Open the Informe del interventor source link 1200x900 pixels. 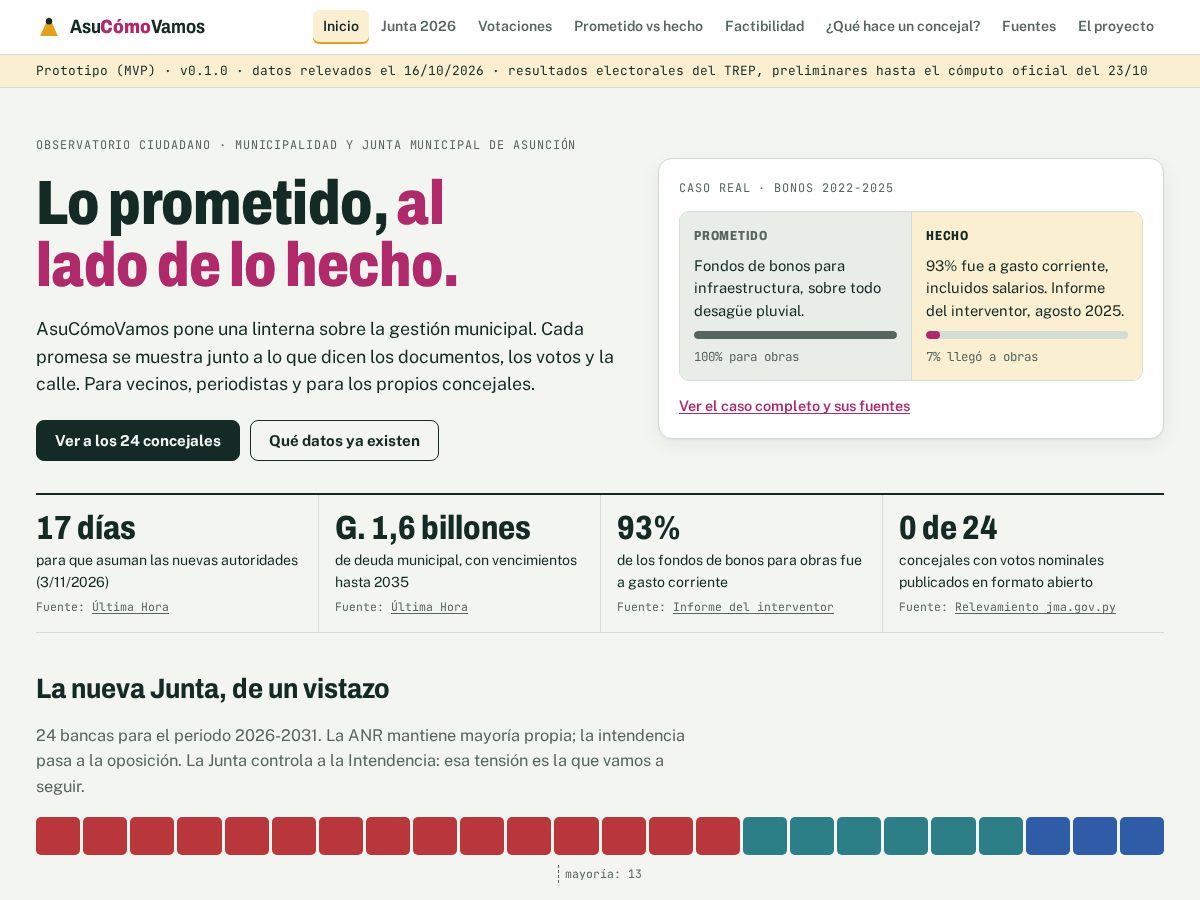753,607
